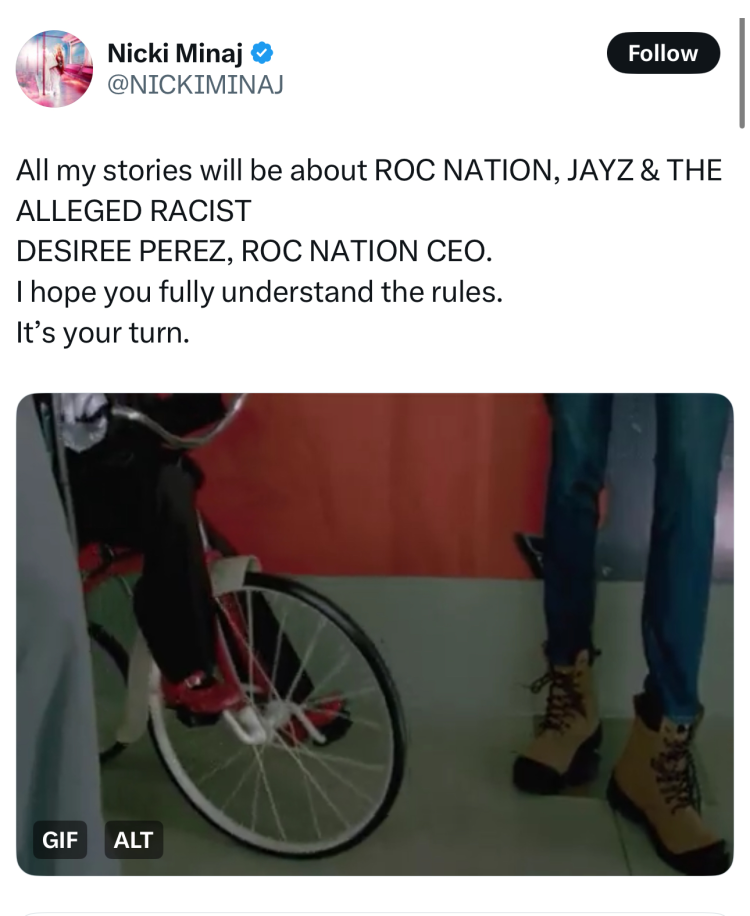Click the @NICKIMINAJ handle

[x=195, y=85]
